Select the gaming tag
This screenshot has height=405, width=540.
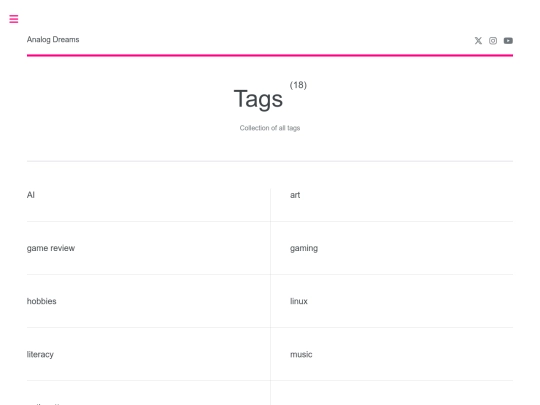(304, 248)
